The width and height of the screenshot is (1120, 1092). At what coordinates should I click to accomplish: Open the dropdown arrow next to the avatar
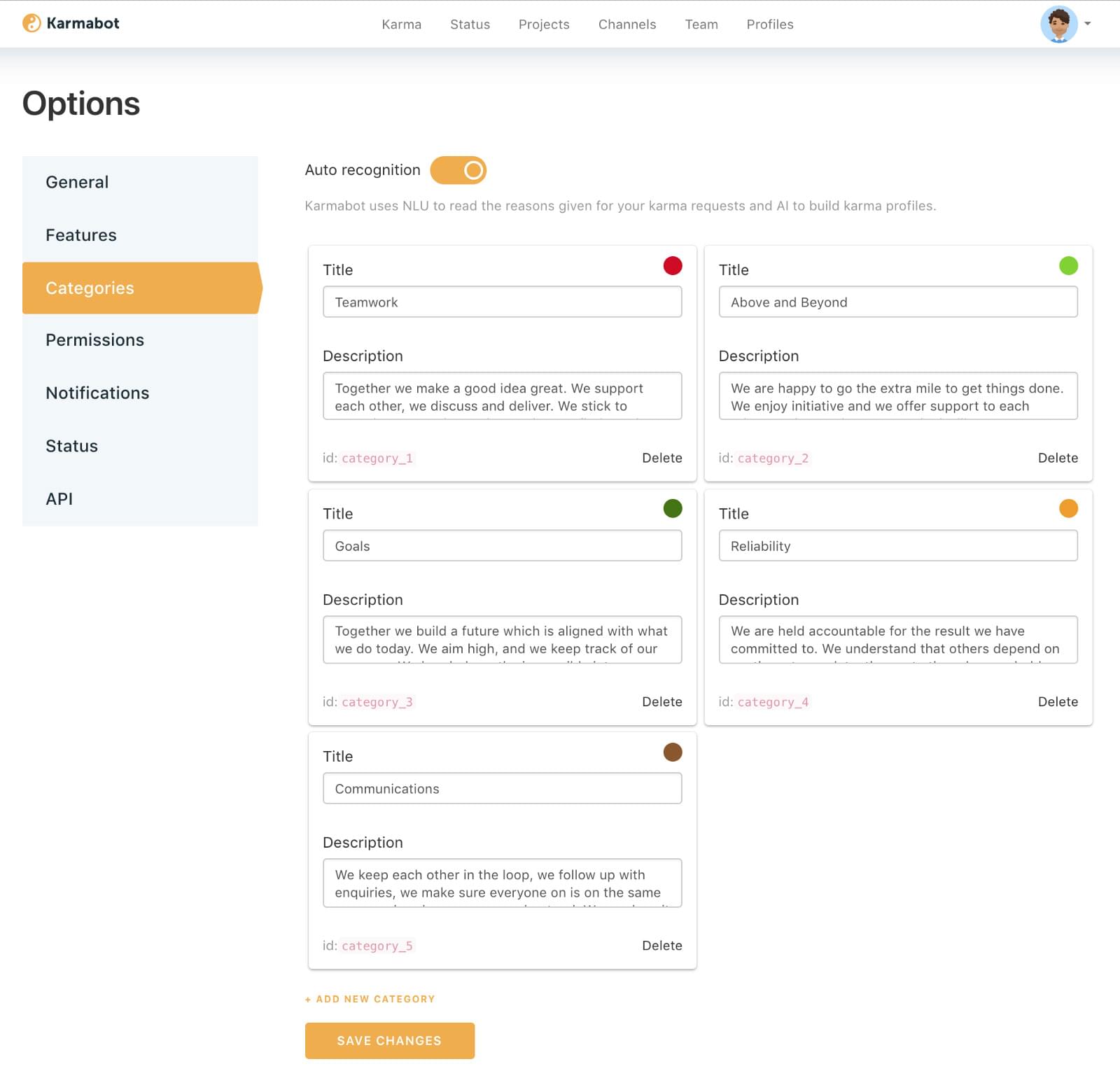(x=1087, y=23)
